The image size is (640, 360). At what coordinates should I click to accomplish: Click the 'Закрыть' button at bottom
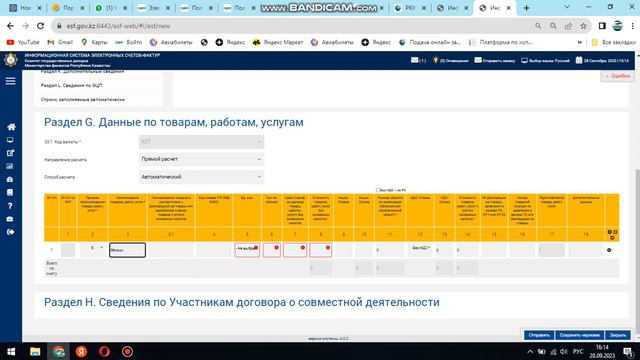(618, 335)
